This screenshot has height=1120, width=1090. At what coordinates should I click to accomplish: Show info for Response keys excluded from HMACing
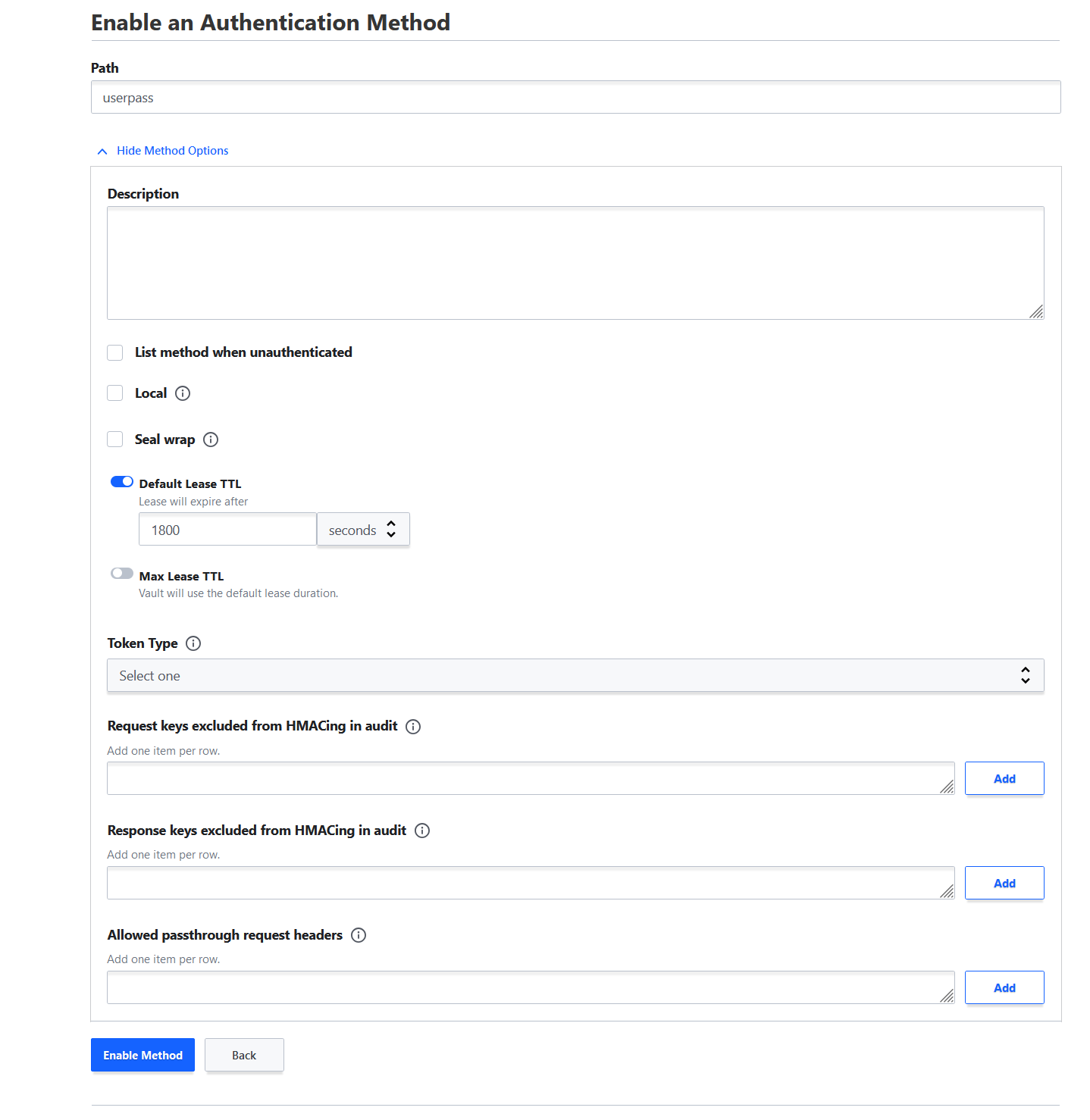(x=422, y=831)
